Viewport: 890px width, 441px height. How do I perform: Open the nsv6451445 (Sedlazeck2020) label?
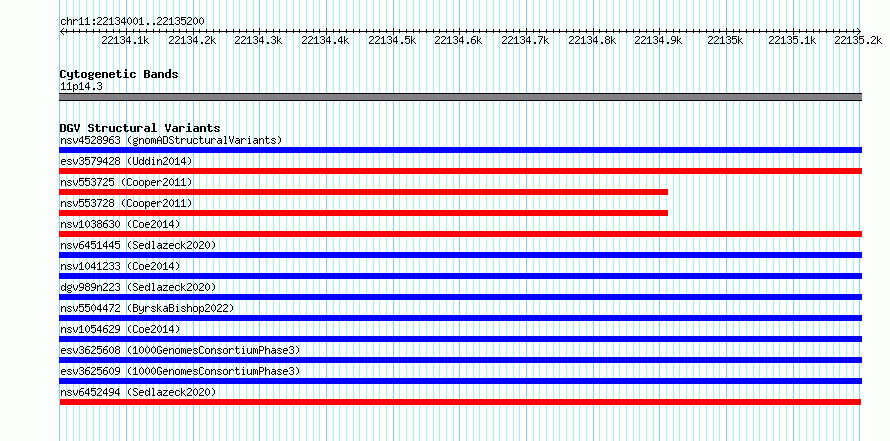[138, 245]
